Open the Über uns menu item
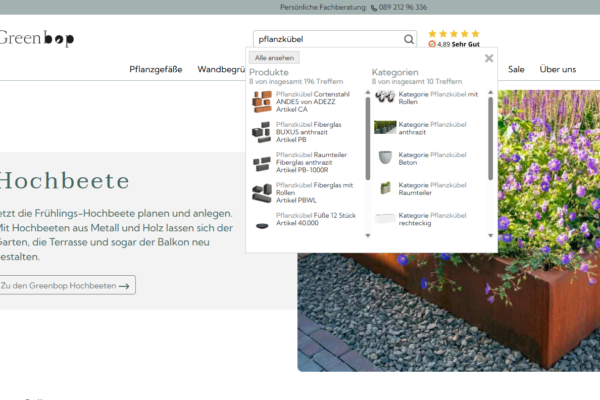600x400 pixels. [558, 69]
